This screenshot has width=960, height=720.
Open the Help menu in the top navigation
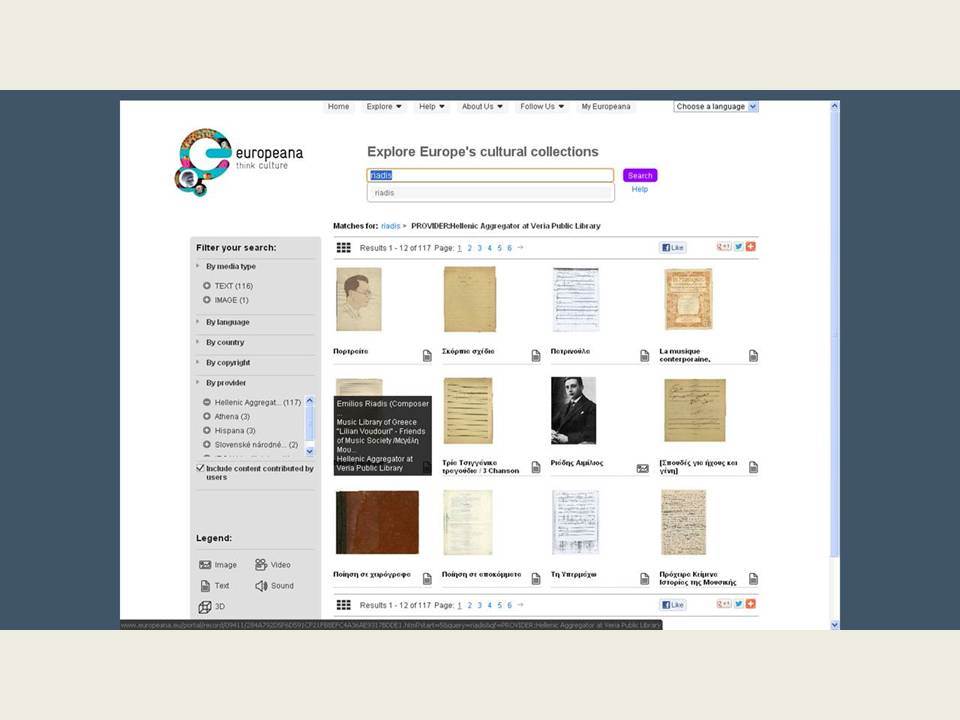[x=432, y=107]
